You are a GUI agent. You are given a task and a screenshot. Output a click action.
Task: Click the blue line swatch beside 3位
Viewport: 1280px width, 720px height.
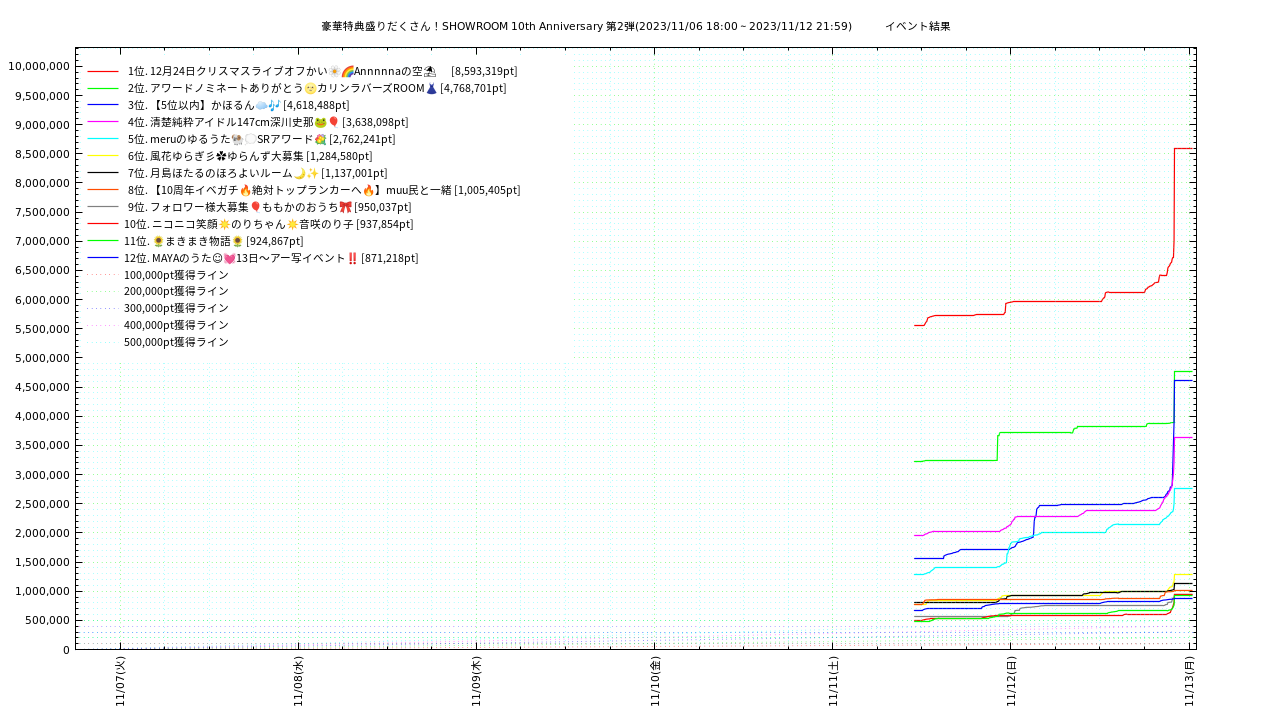[x=103, y=106]
